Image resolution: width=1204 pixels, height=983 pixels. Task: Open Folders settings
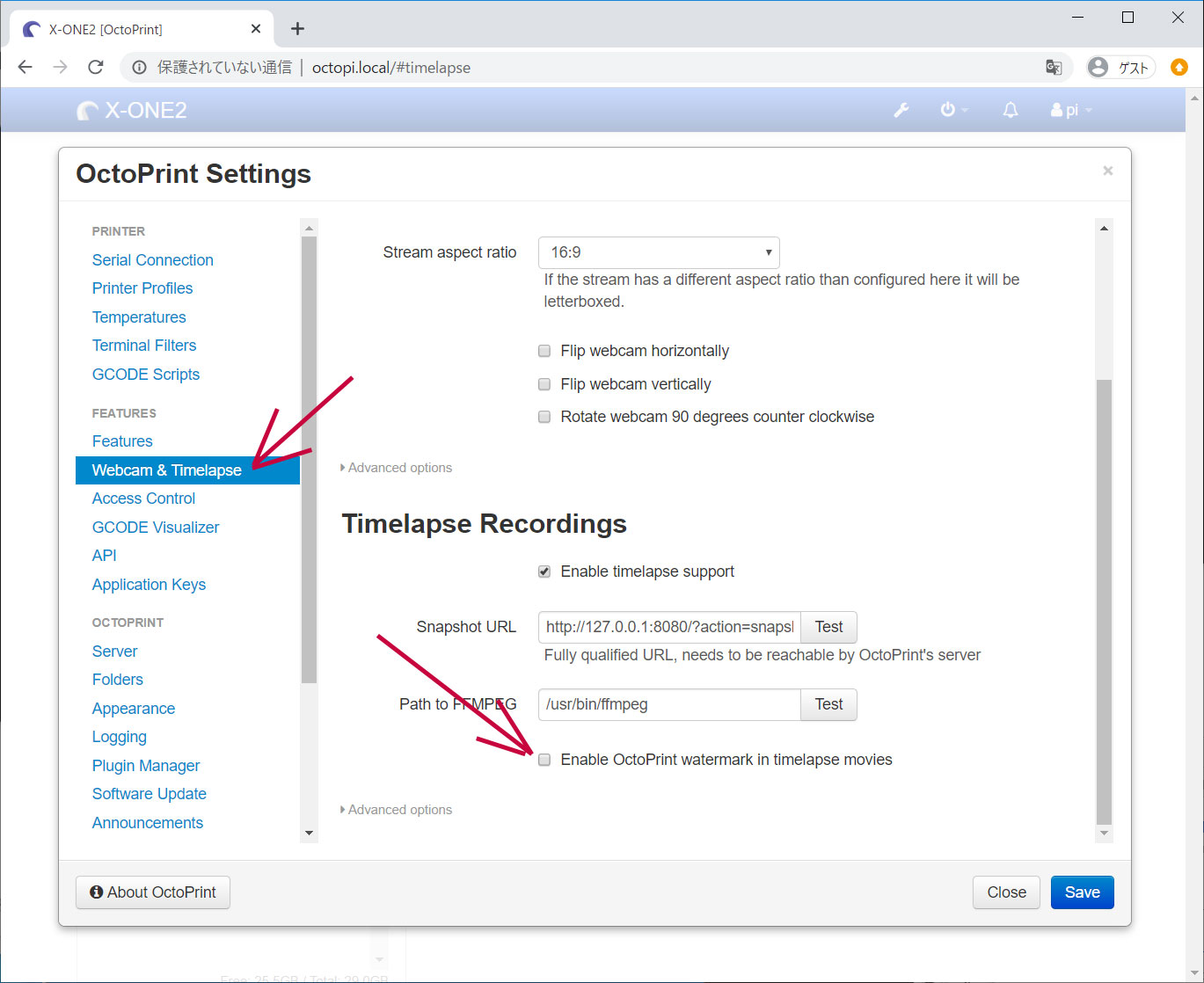point(117,680)
